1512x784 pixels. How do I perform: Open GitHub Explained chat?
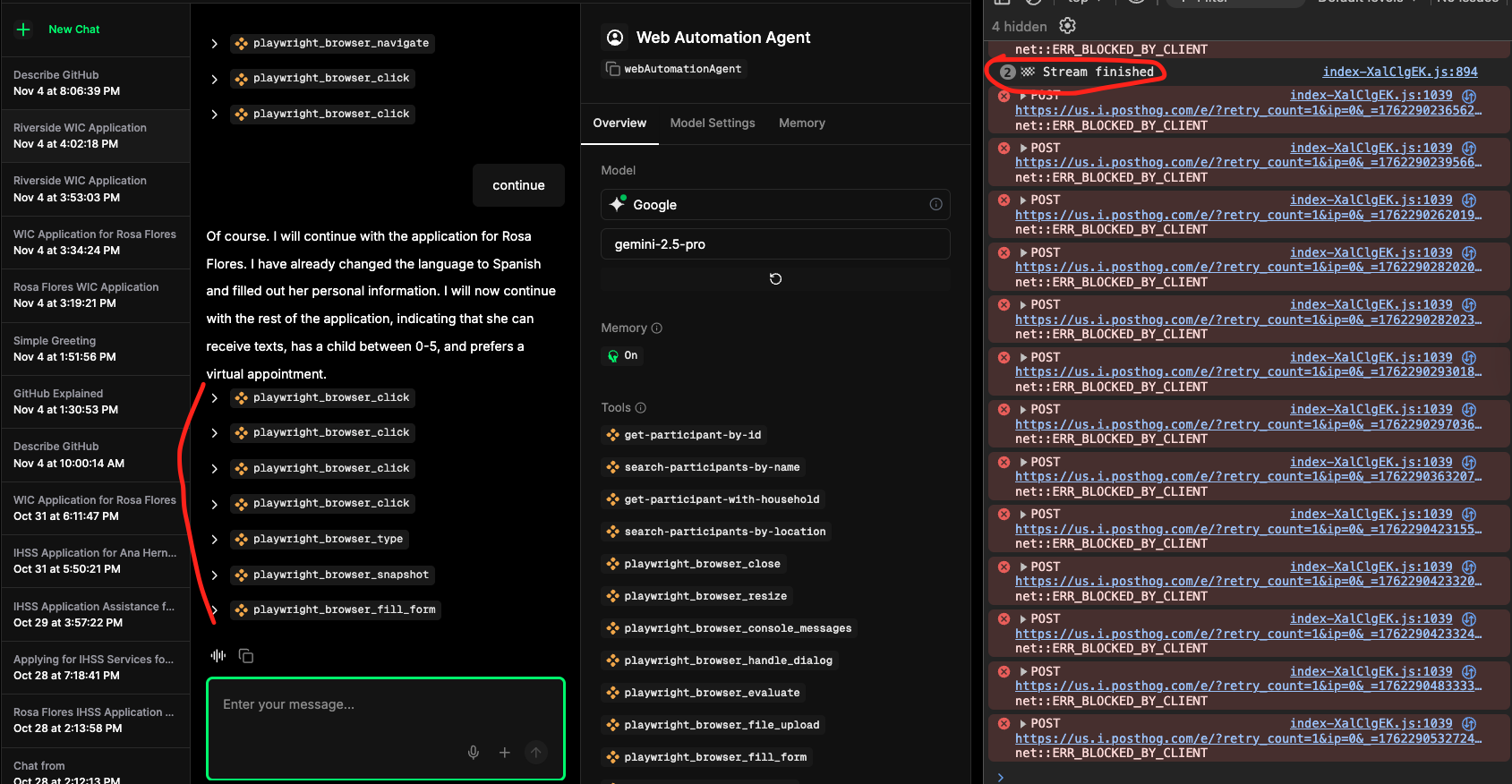tap(95, 402)
